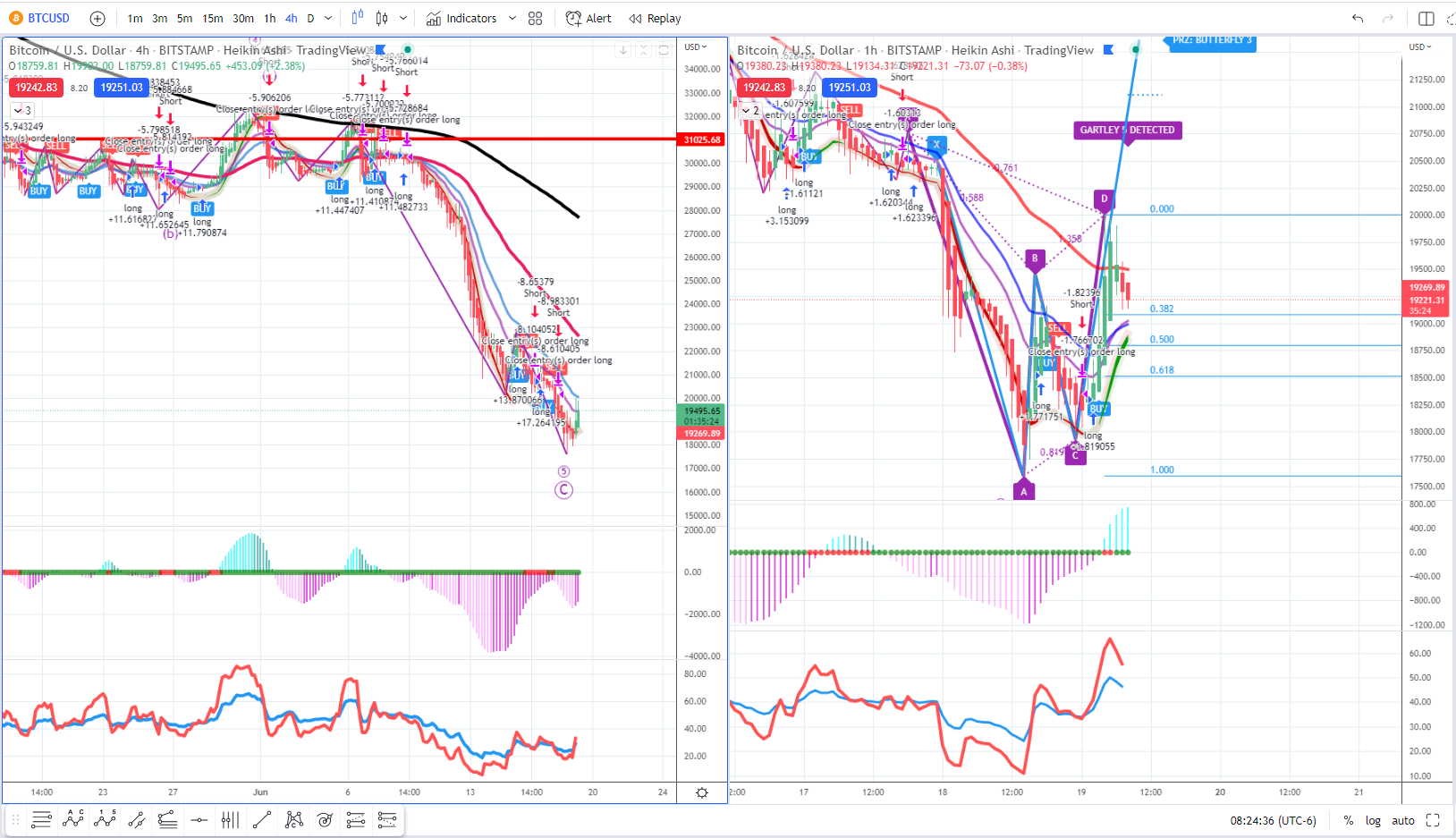1456x838 pixels.
Task: Select the trend line tool
Action: click(262, 820)
